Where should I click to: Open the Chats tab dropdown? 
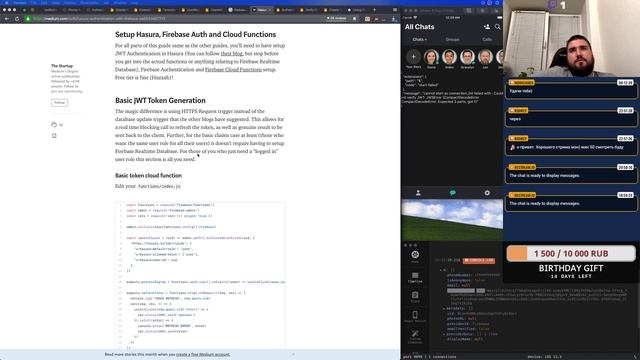pos(419,40)
